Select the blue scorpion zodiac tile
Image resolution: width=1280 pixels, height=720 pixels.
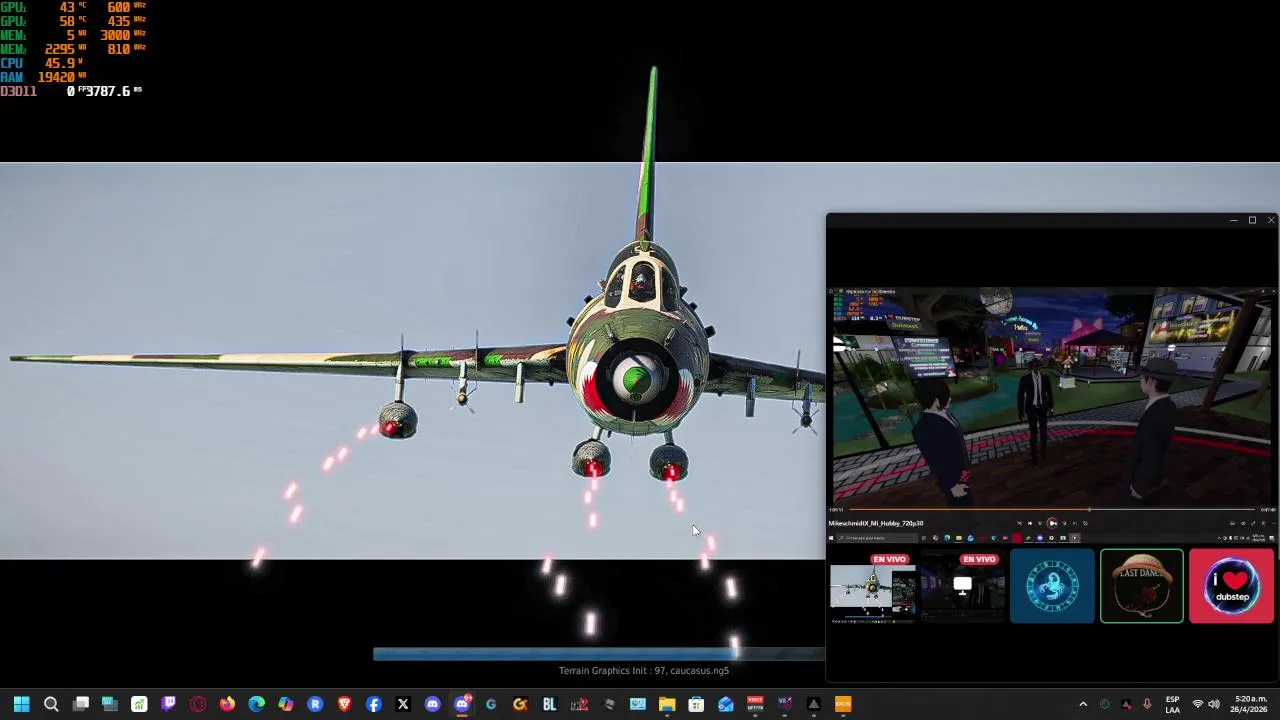[x=1052, y=586]
